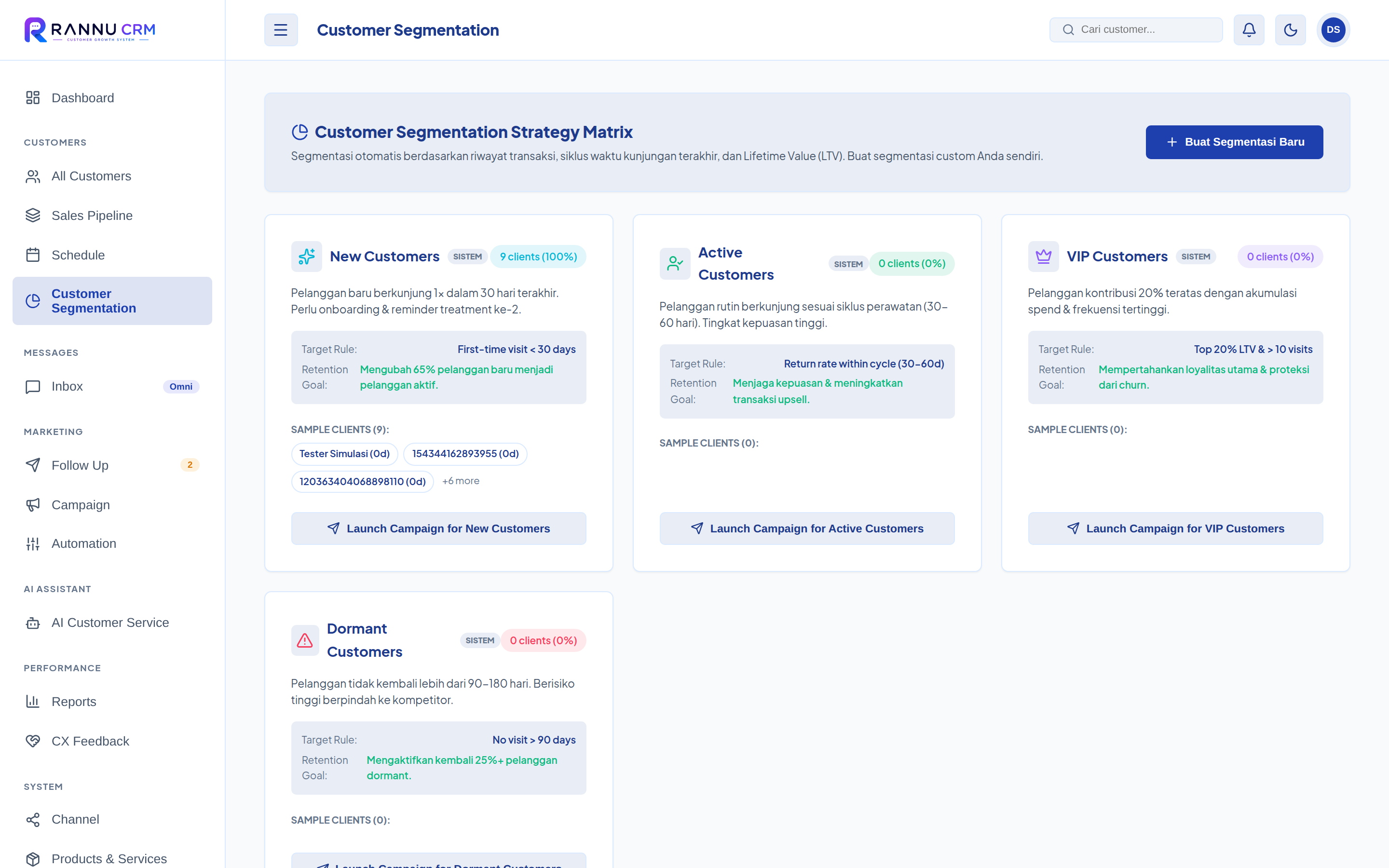Image resolution: width=1389 pixels, height=868 pixels.
Task: Click the crown icon on VIP Customers card
Action: [1044, 256]
